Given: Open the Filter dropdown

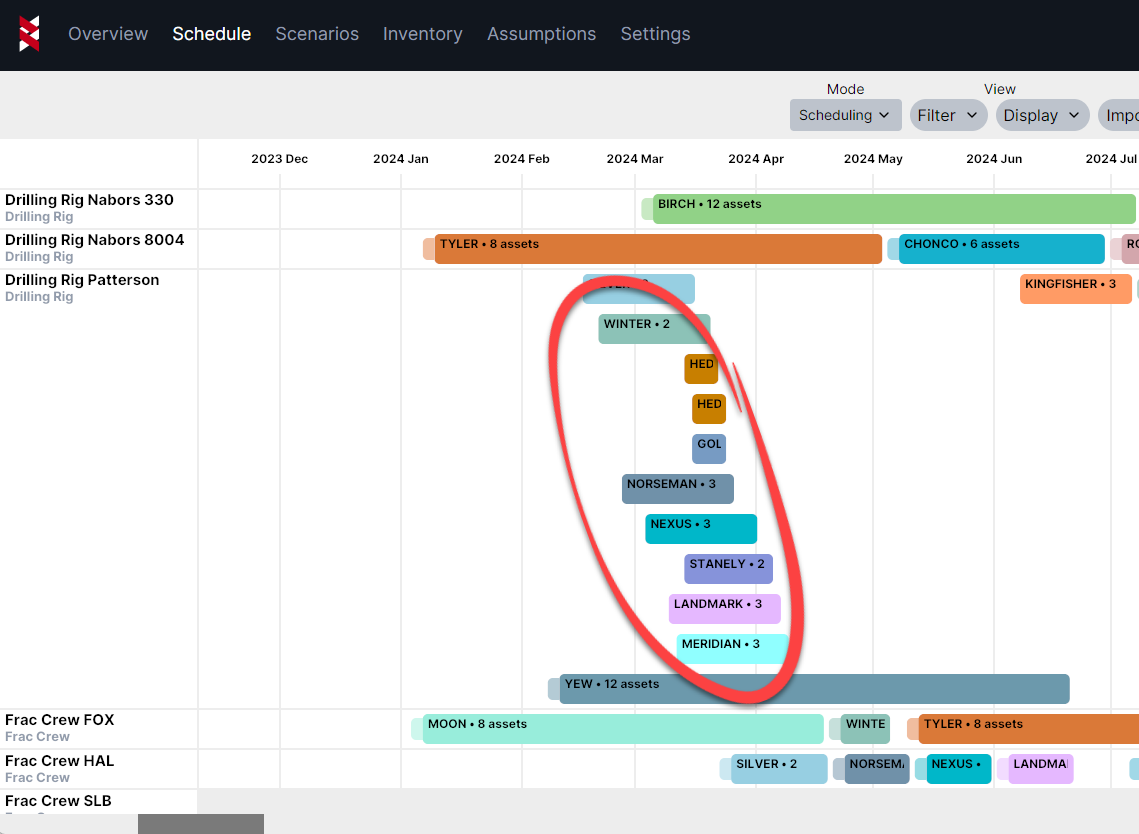Looking at the screenshot, I should click(947, 115).
